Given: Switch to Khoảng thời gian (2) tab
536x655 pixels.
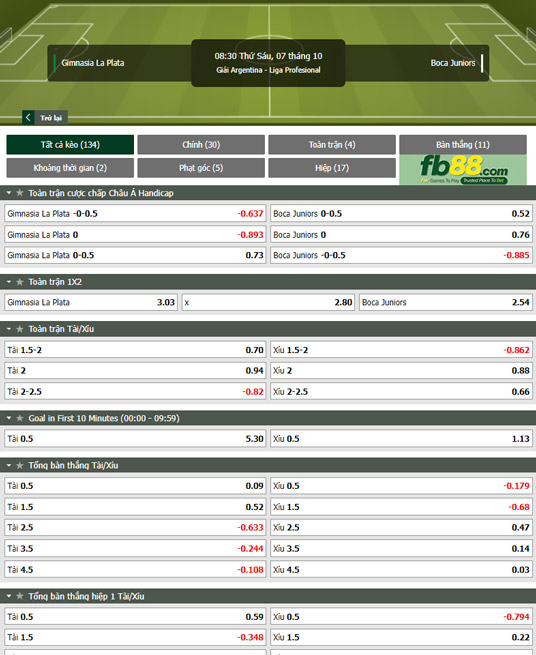Looking at the screenshot, I should click(70, 168).
